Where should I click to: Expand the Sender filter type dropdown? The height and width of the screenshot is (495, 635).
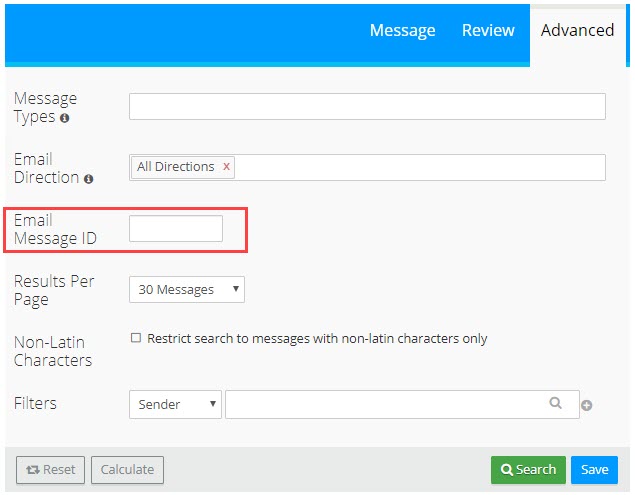point(175,404)
